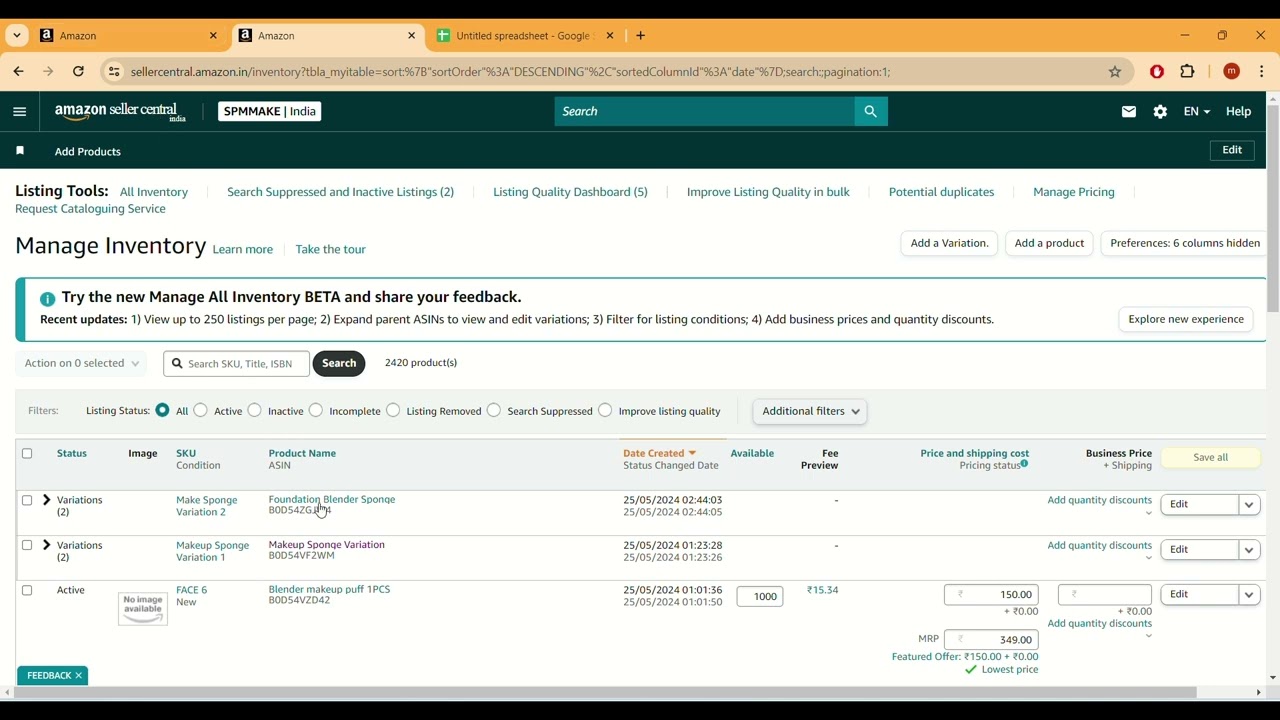Open the Seller Central hamburger menu
This screenshot has width=1280, height=720.
coord(19,112)
